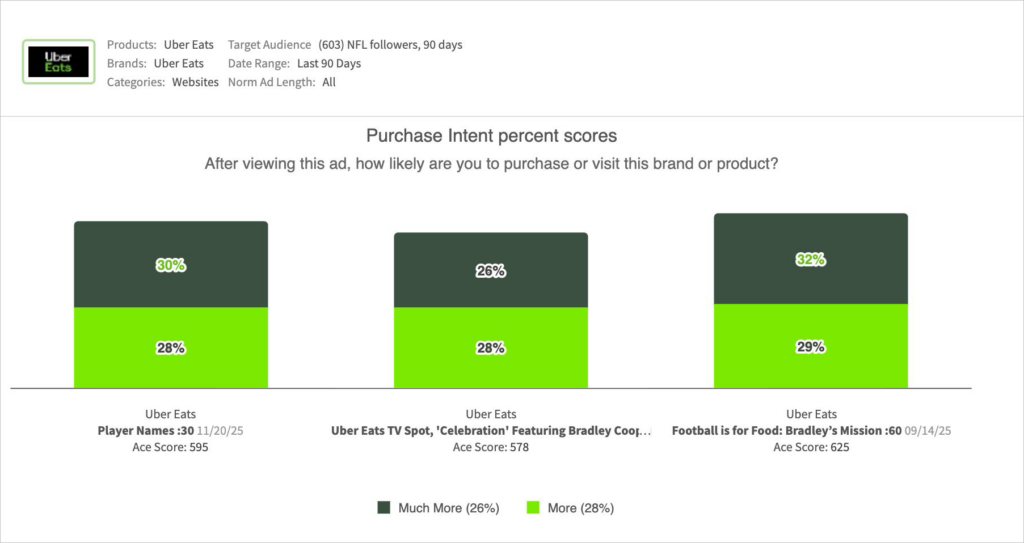Click the Purchase Intent percent scores title
Viewport: 1024px width, 543px height.
point(491,136)
